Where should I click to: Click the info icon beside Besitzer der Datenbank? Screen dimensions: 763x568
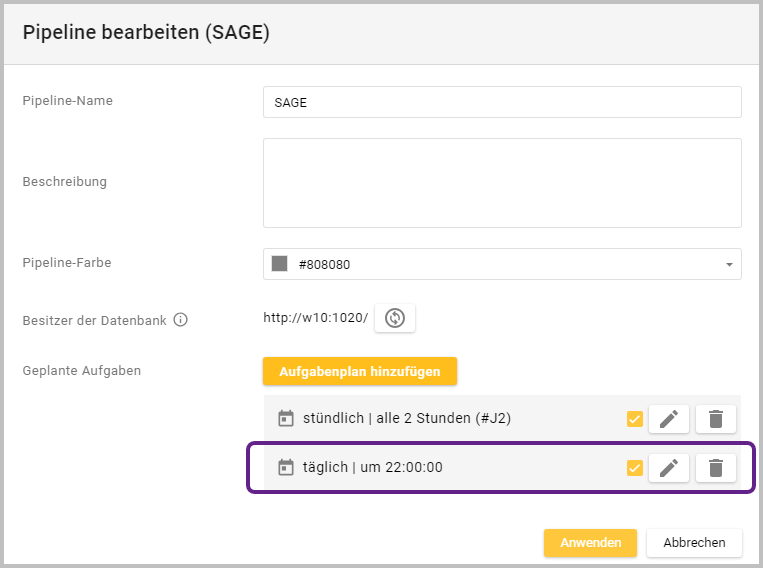181,321
